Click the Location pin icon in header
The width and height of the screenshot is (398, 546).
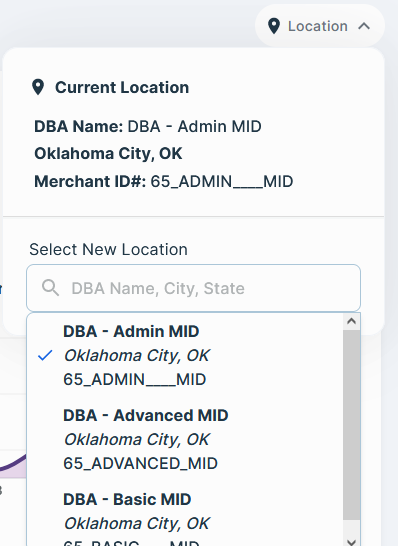[274, 26]
